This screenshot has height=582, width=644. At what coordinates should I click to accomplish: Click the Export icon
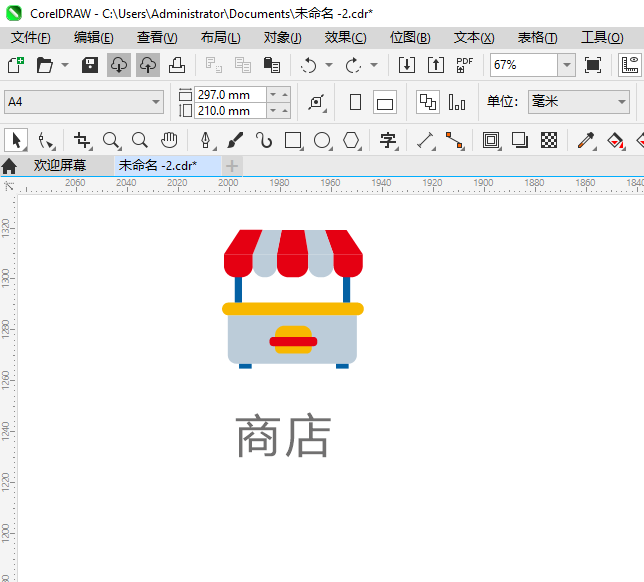(x=436, y=65)
